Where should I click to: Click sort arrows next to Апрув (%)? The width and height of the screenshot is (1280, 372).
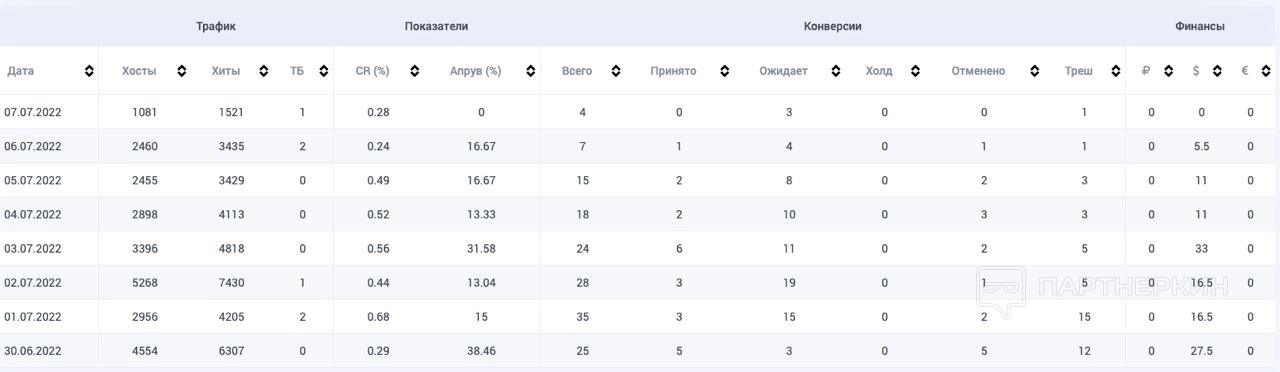(x=525, y=71)
